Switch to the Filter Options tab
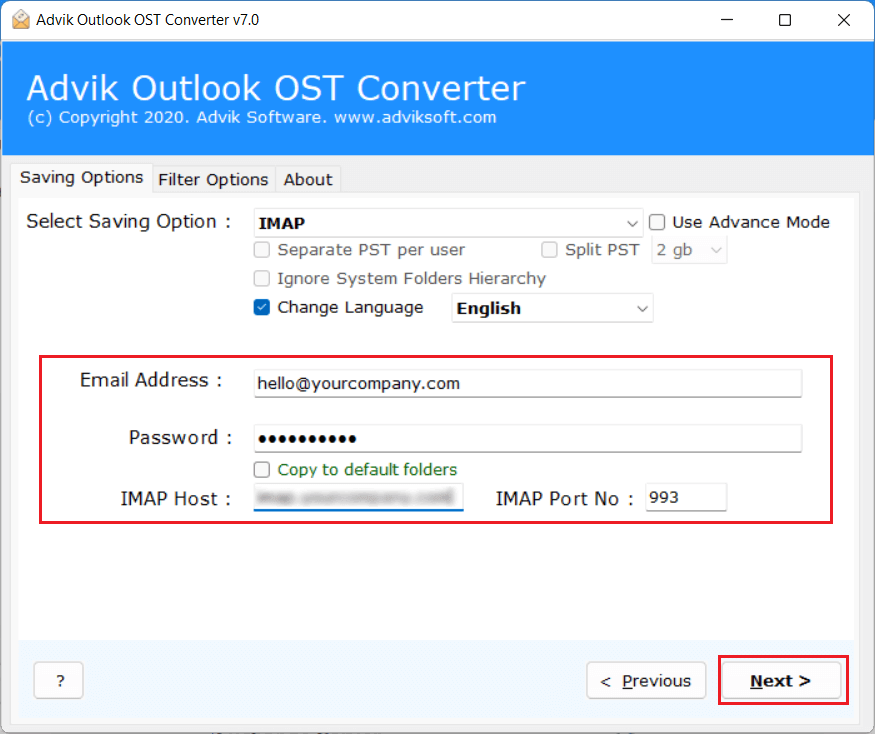Viewport: 875px width, 734px height. tap(213, 179)
